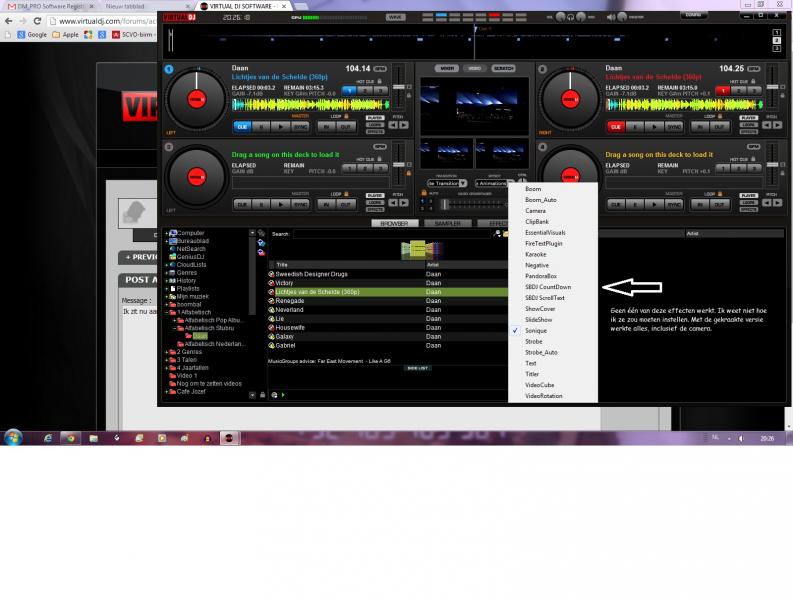Trigger hot cue 1 on deck 1
This screenshot has width=793, height=600.
(x=349, y=91)
